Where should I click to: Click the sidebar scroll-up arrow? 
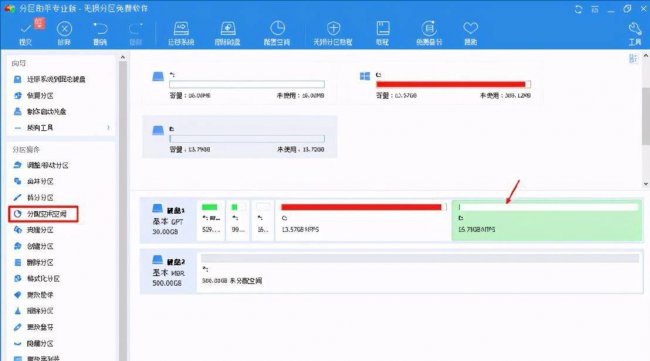pyautogui.click(x=122, y=57)
